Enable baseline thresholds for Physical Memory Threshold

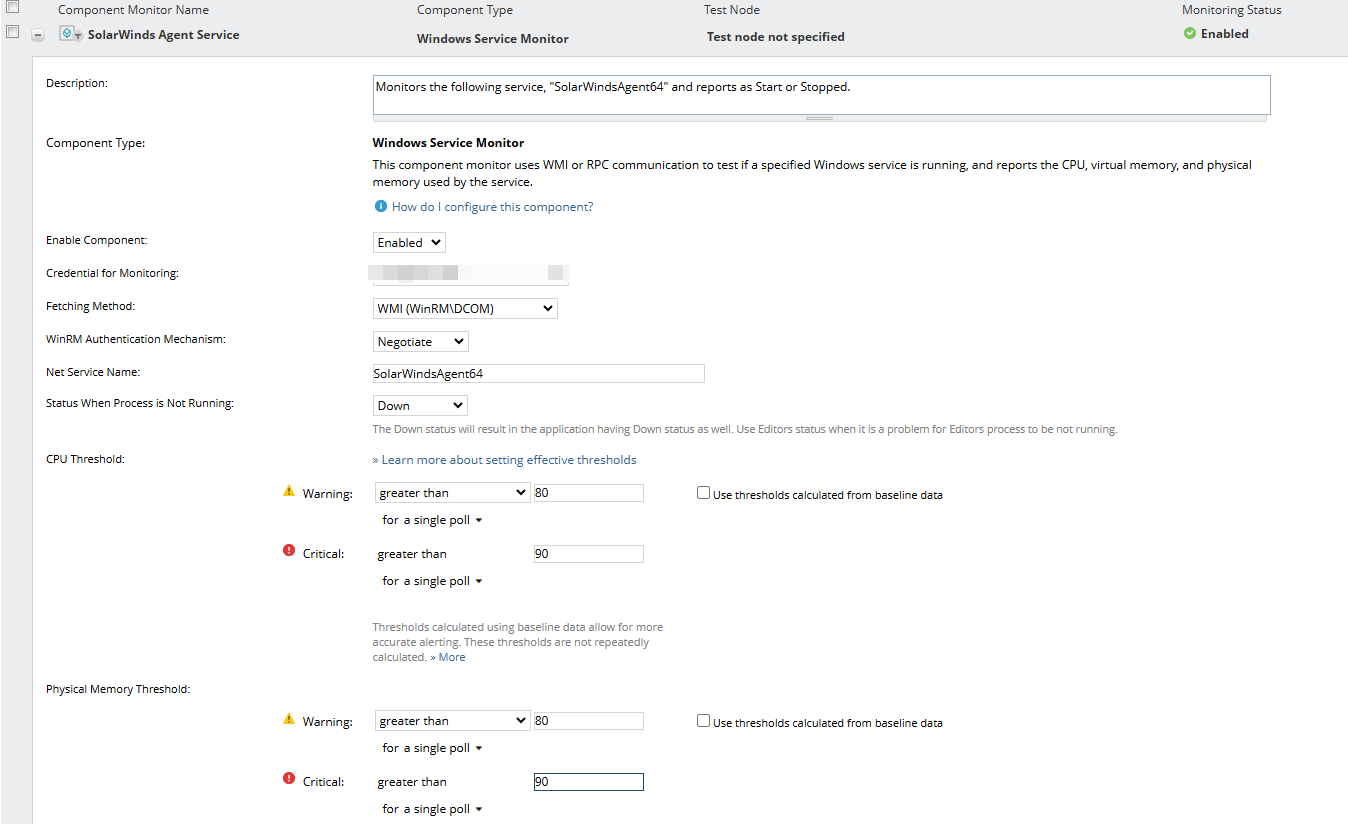[704, 721]
